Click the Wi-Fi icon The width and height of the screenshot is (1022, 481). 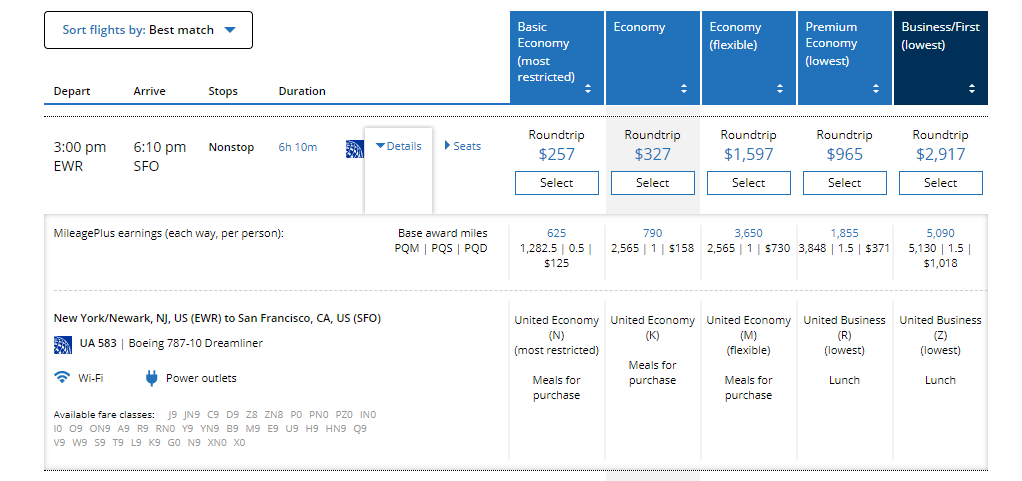[62, 377]
